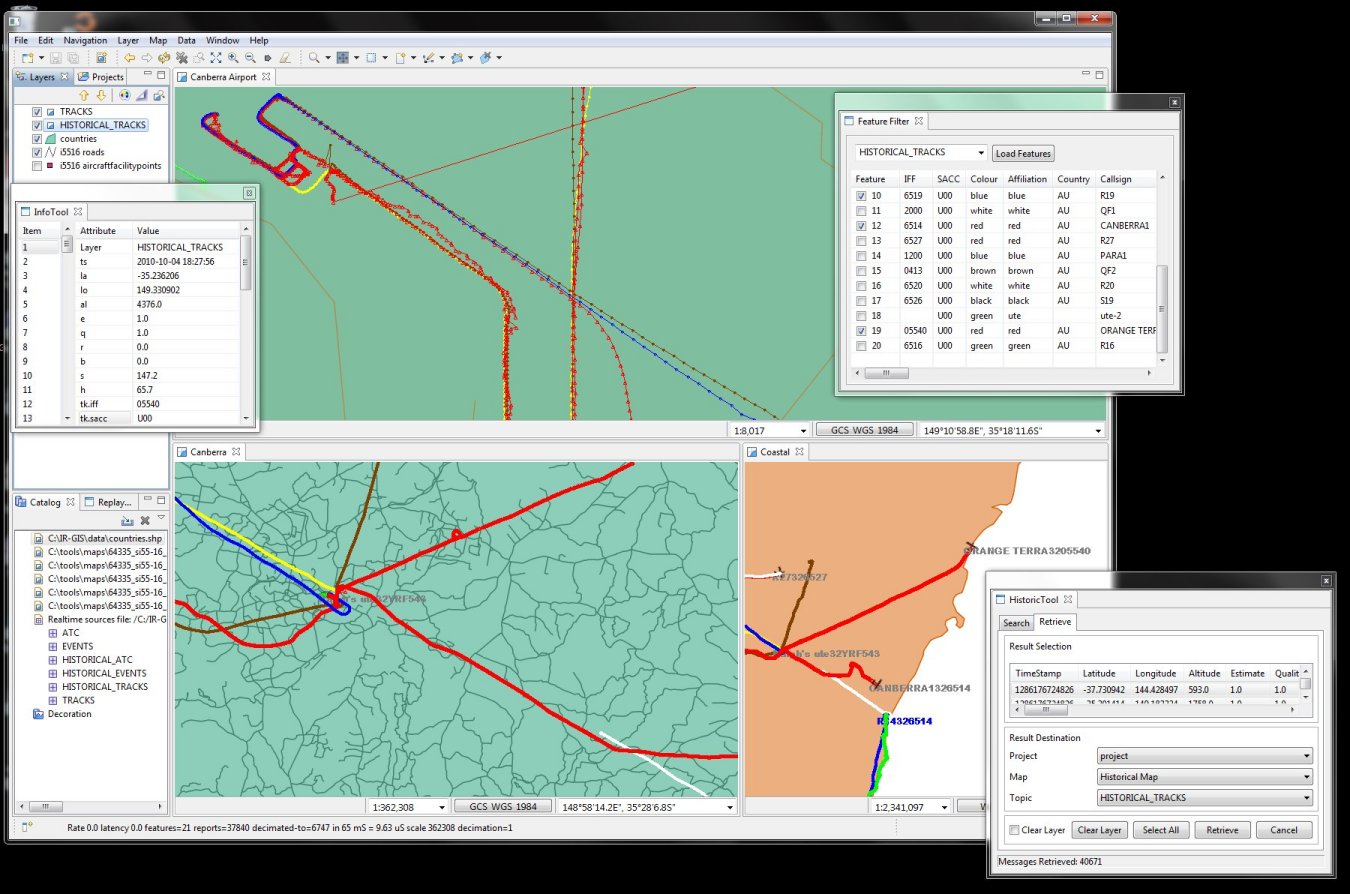Expand the HISTORICAL_ATC node in Catalog
Screen dimensions: 1350x894
coord(53,660)
